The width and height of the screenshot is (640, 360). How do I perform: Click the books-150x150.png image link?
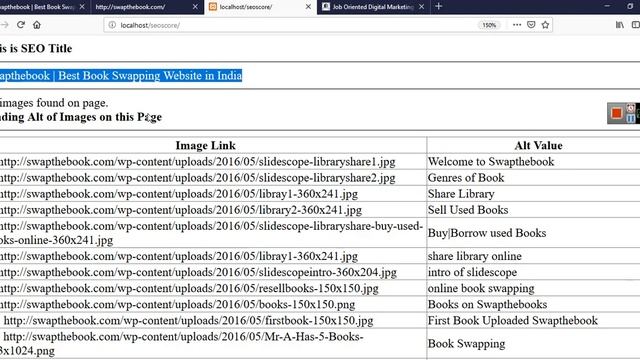coord(178,304)
